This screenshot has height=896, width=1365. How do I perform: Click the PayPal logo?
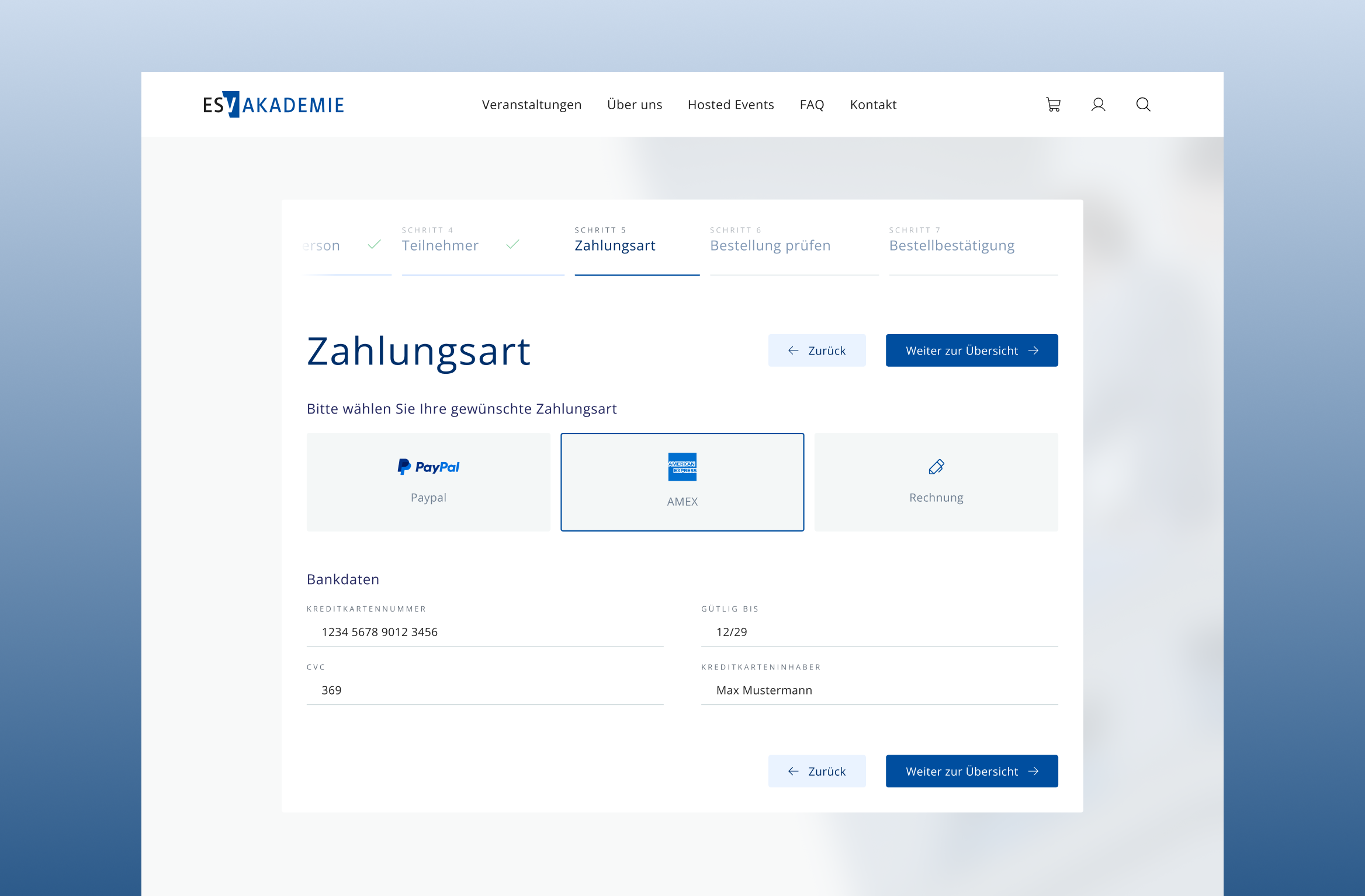428,466
